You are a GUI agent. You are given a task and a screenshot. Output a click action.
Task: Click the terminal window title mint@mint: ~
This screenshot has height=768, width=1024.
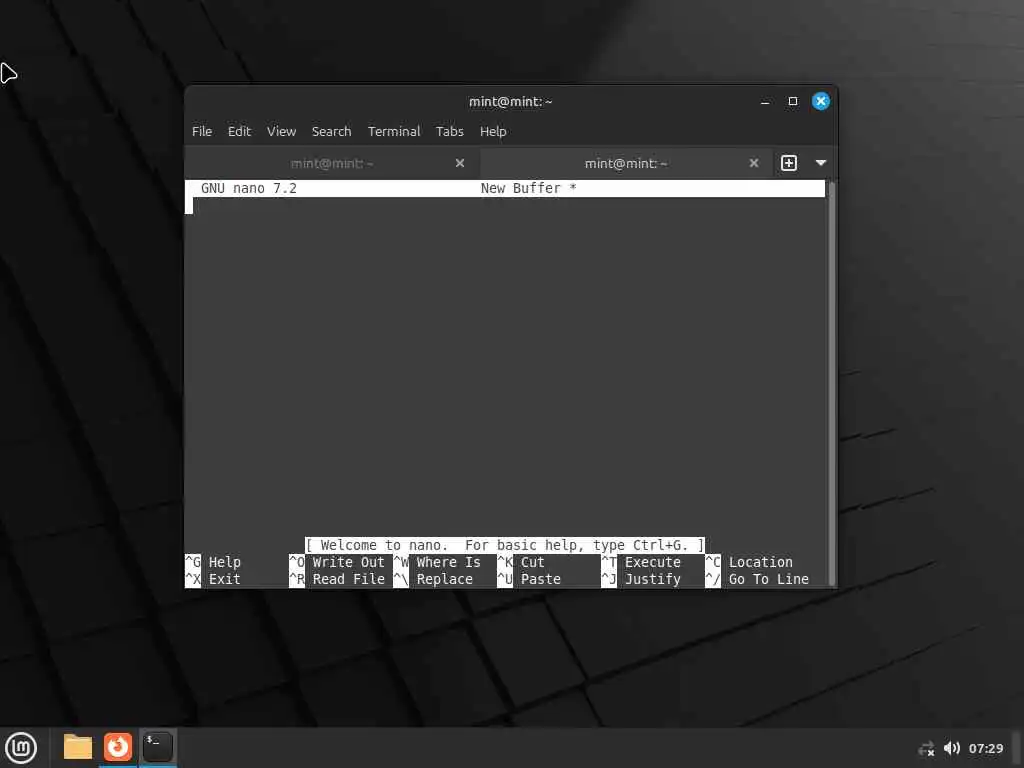click(511, 102)
